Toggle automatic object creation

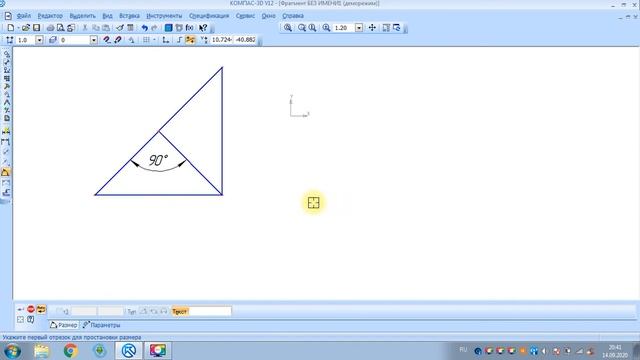tap(41, 309)
